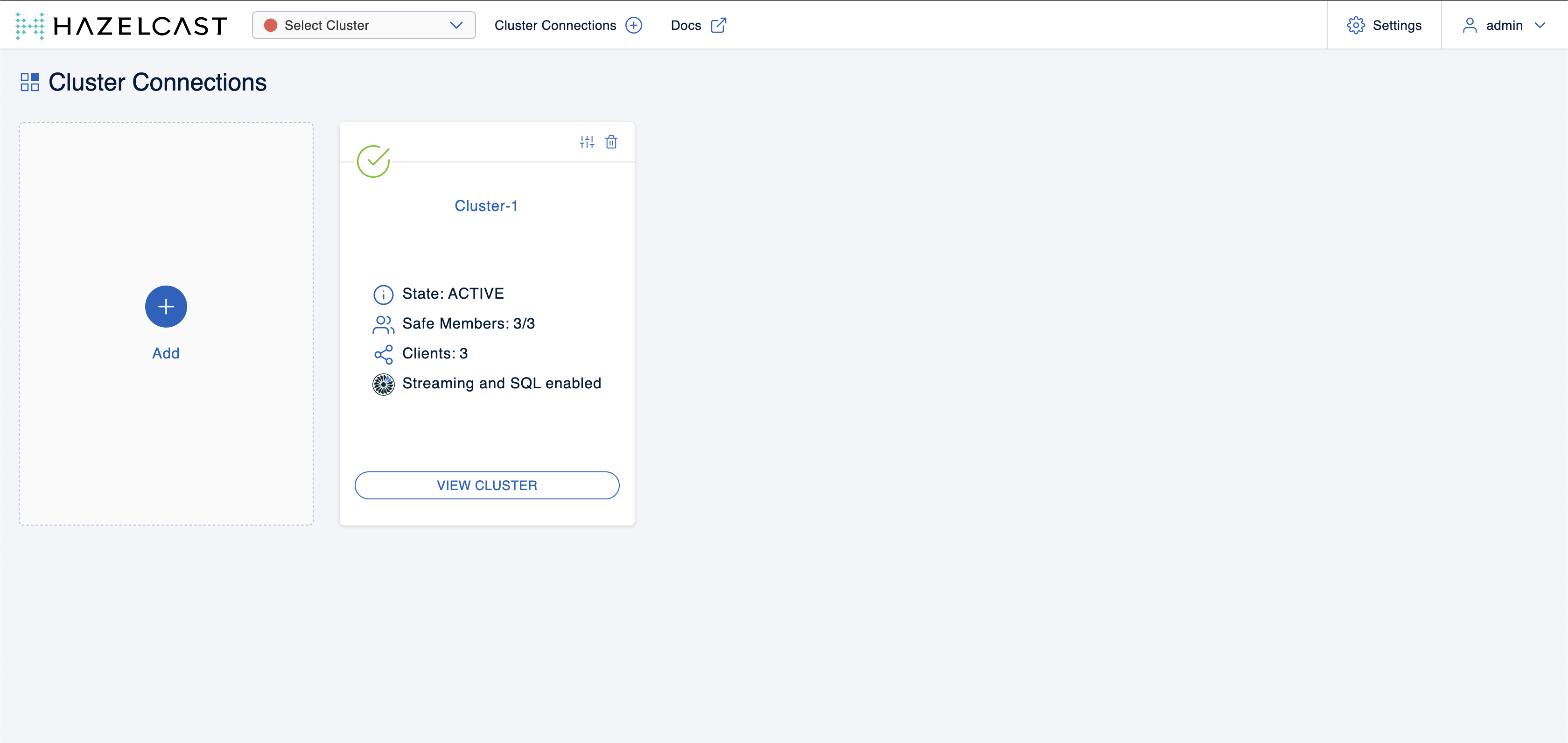The width and height of the screenshot is (1568, 743).
Task: Click the State info icon on the cluster card
Action: (383, 294)
